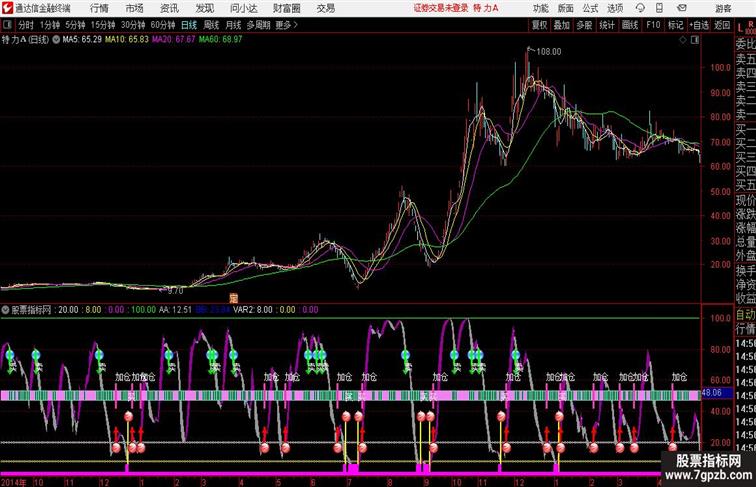Click the MA60: 68.97 value
Viewport: 756px width, 487px height.
tap(220, 40)
